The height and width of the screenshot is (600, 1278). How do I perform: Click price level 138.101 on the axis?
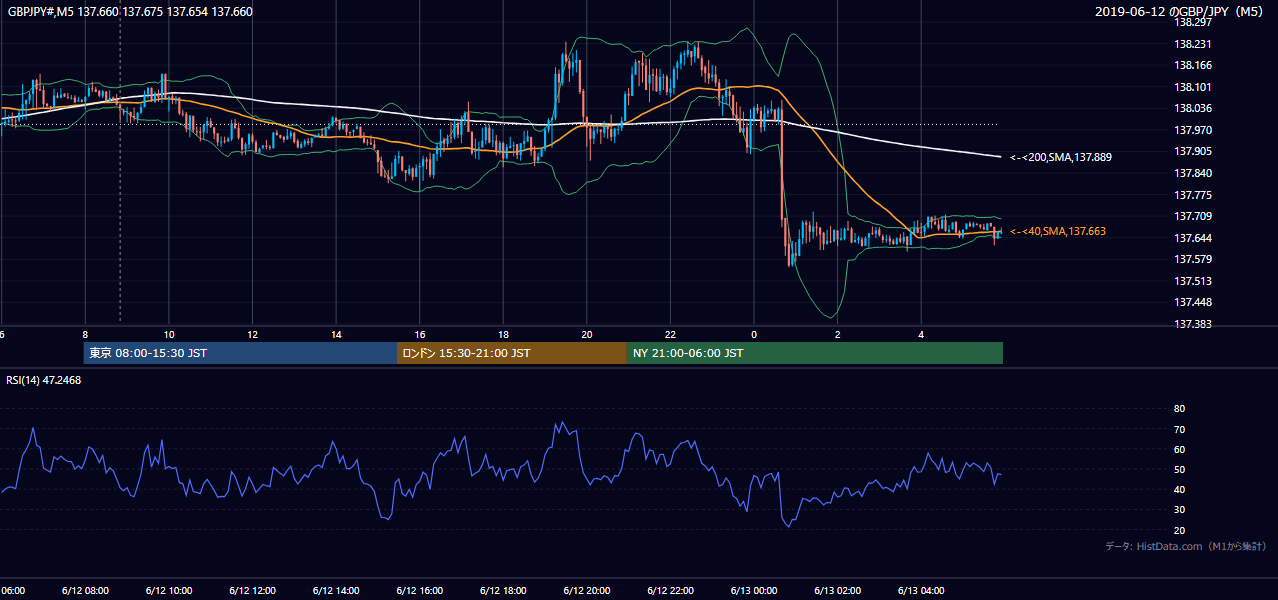1193,87
